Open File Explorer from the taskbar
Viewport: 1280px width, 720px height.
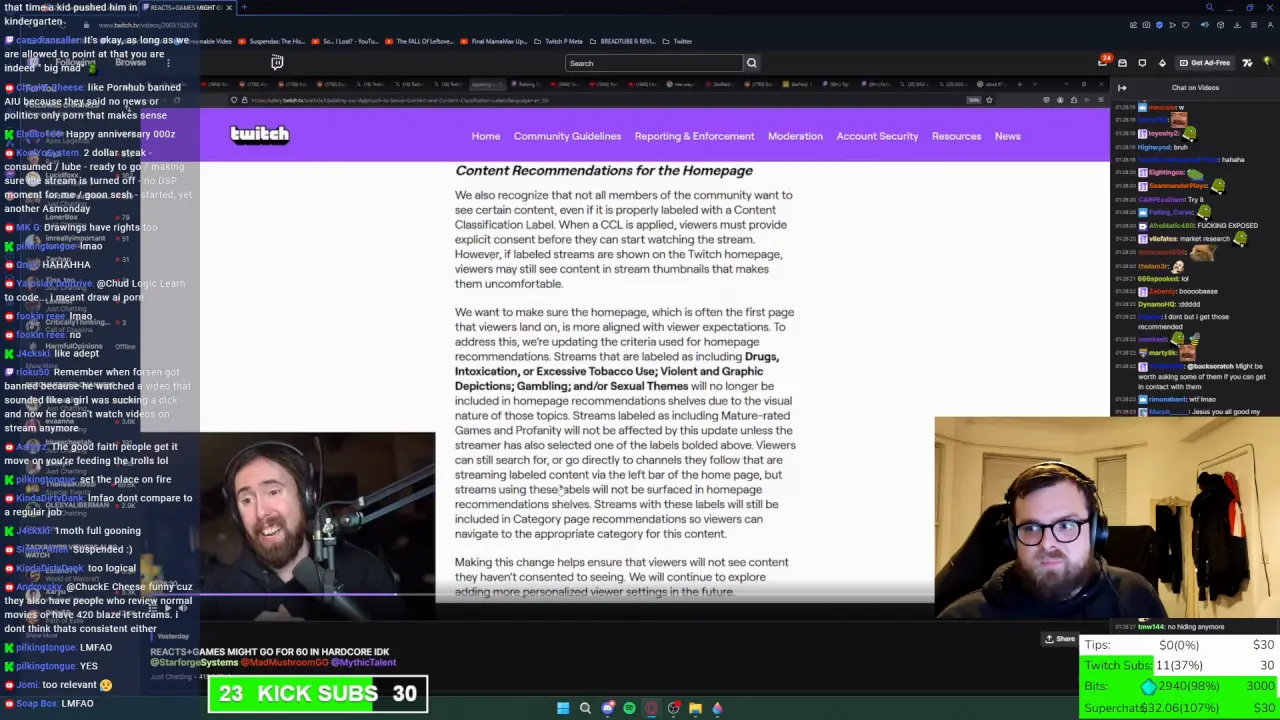(695, 708)
